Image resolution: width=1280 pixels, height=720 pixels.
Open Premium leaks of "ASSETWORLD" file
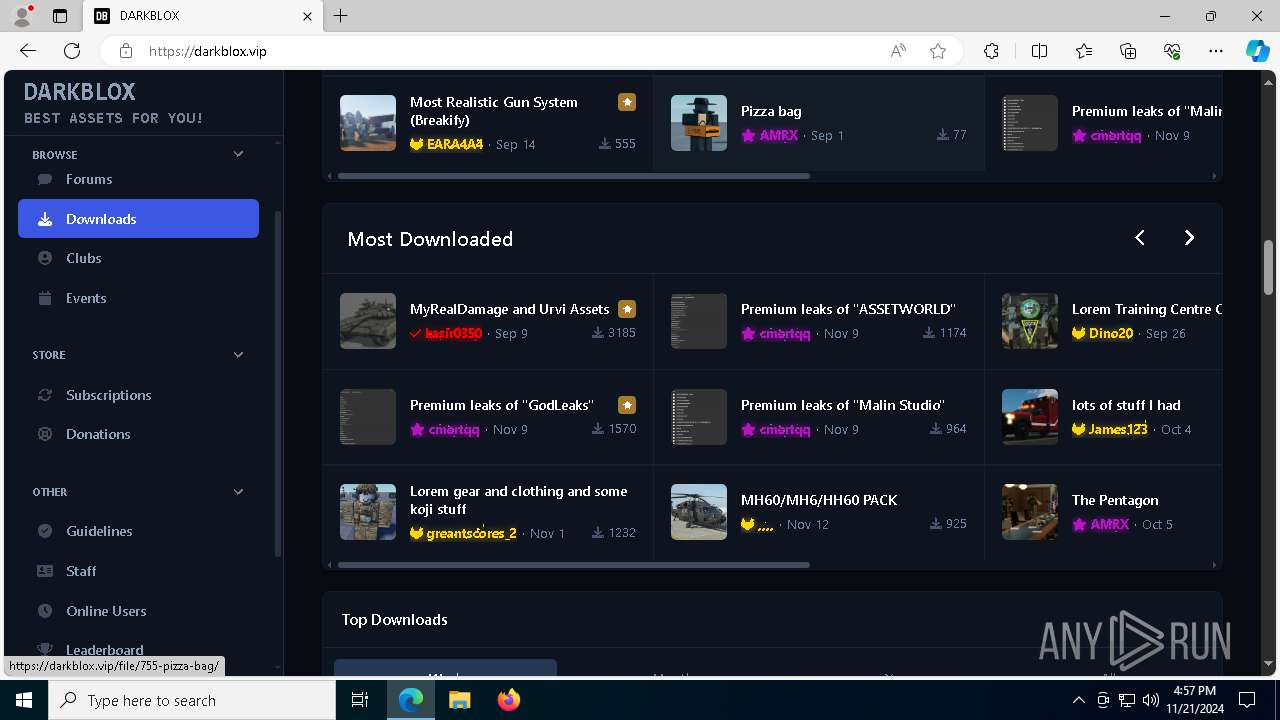tap(848, 309)
